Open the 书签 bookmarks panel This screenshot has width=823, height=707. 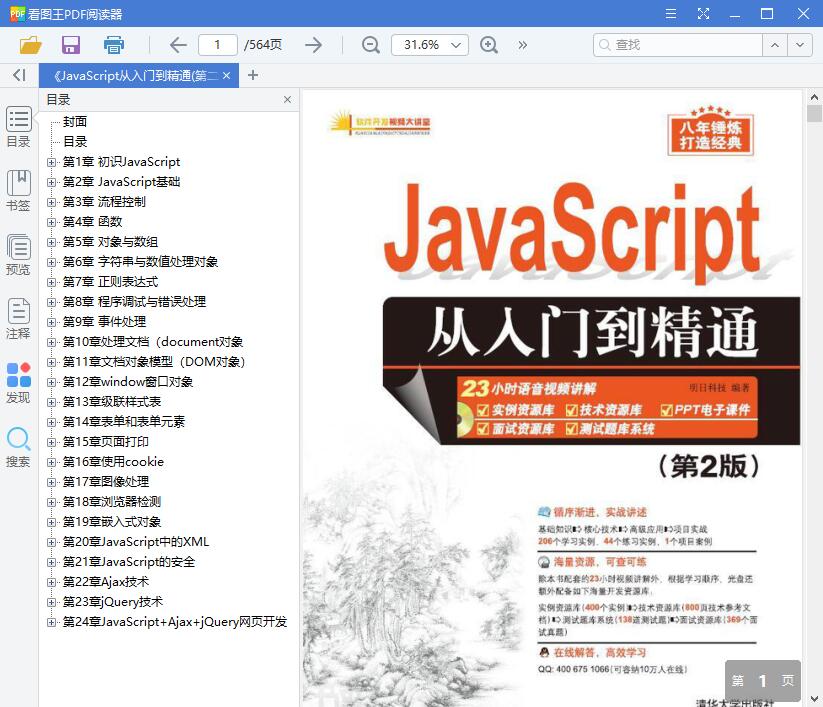click(18, 191)
